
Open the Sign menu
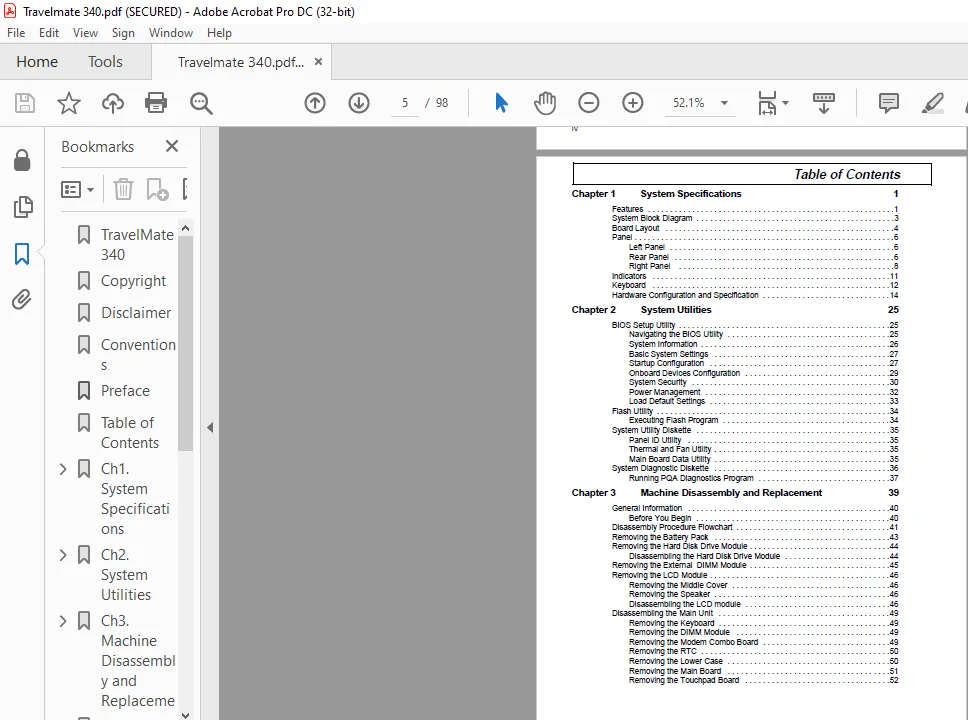(123, 33)
